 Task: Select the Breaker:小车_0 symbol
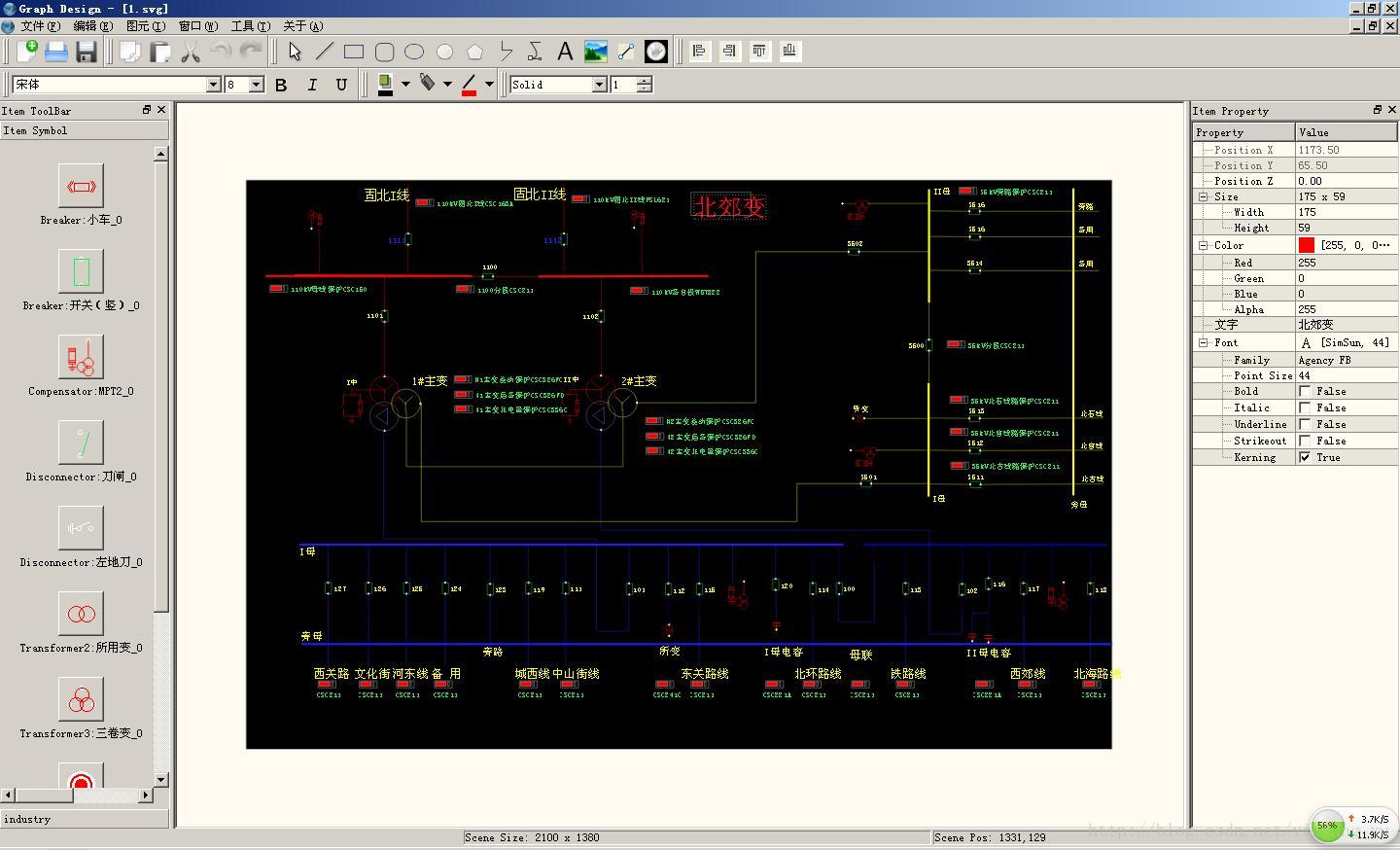(x=82, y=186)
